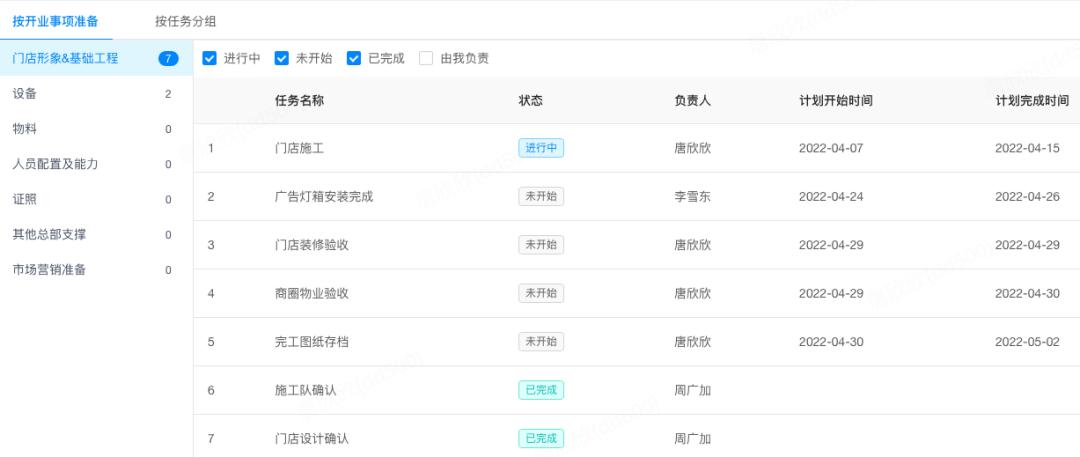Click the 状态 column header
The width and height of the screenshot is (1080, 457).
[x=530, y=101]
